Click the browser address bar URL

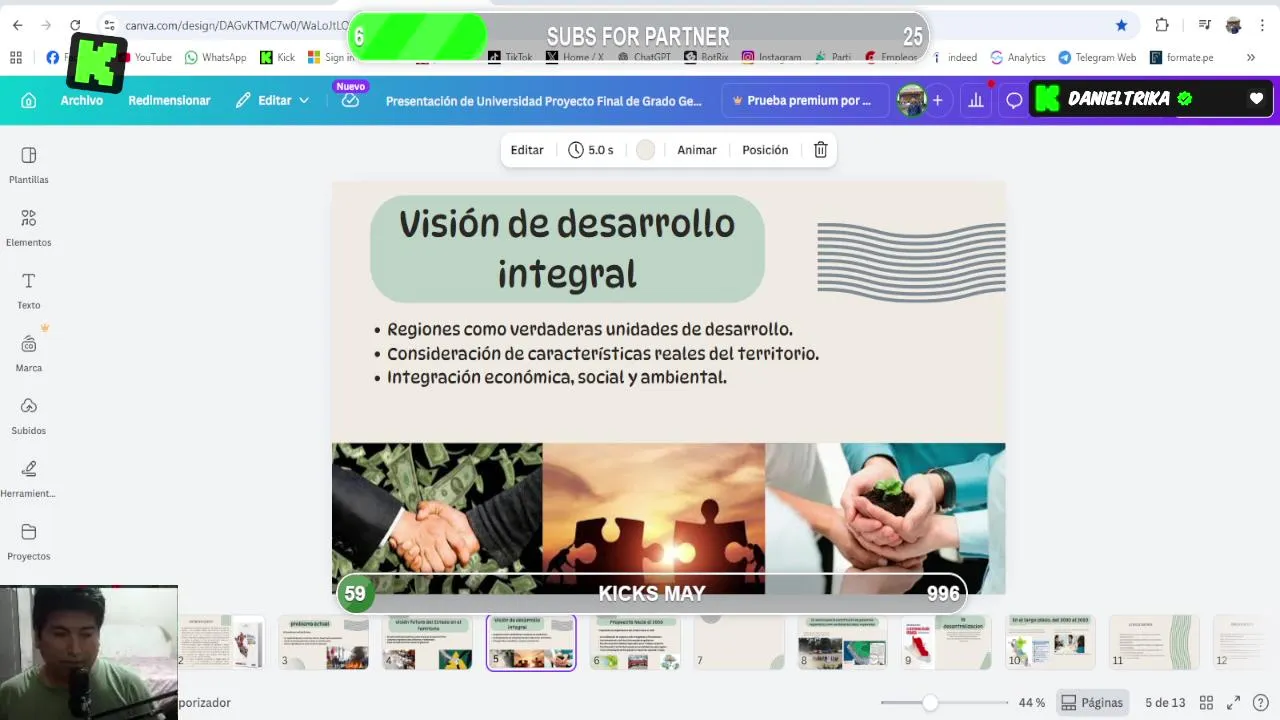point(236,25)
